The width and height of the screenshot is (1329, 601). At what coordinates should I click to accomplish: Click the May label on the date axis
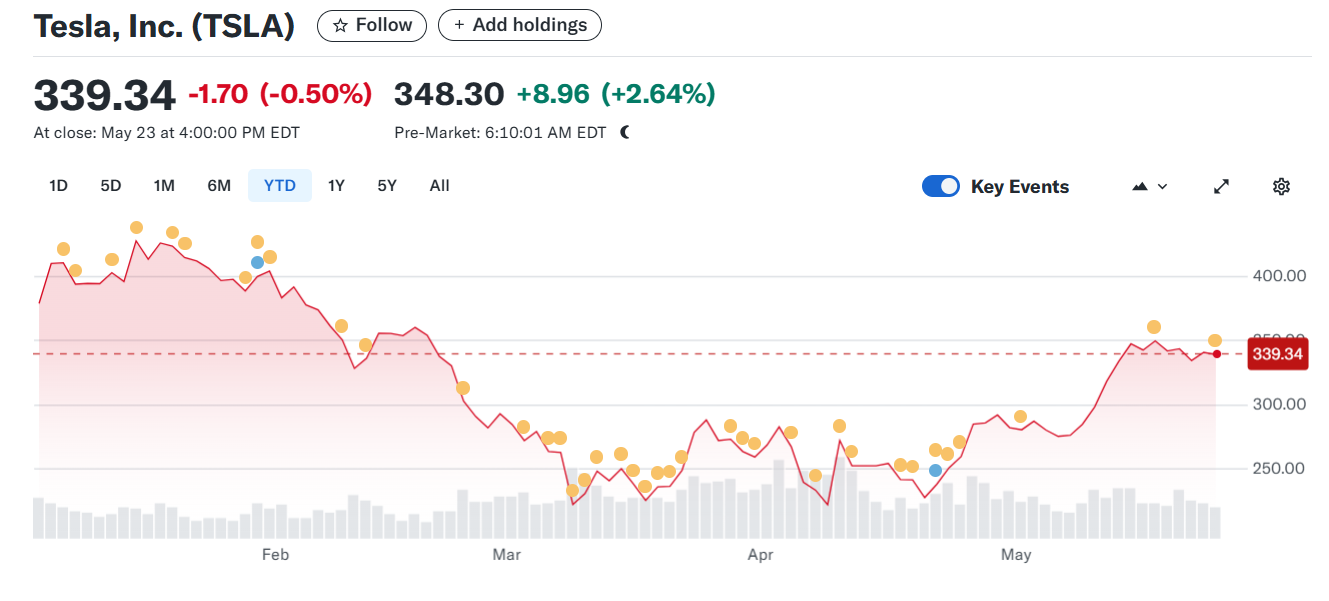(1016, 554)
